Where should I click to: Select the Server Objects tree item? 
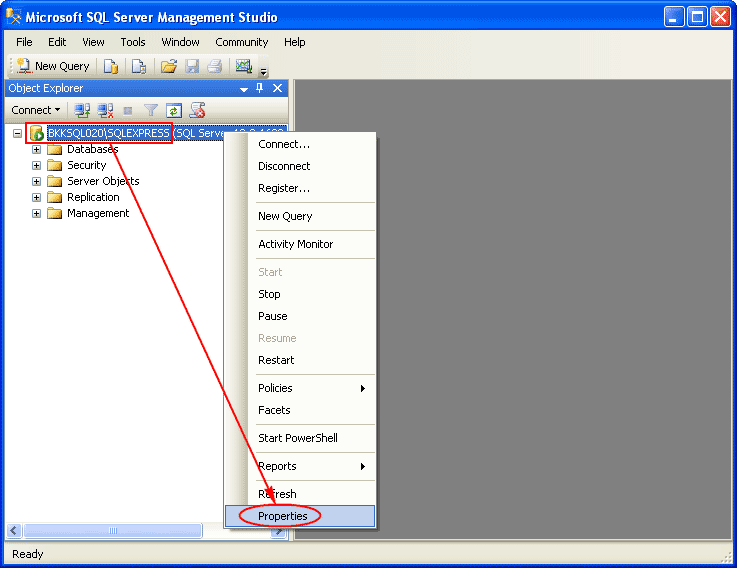coord(103,181)
